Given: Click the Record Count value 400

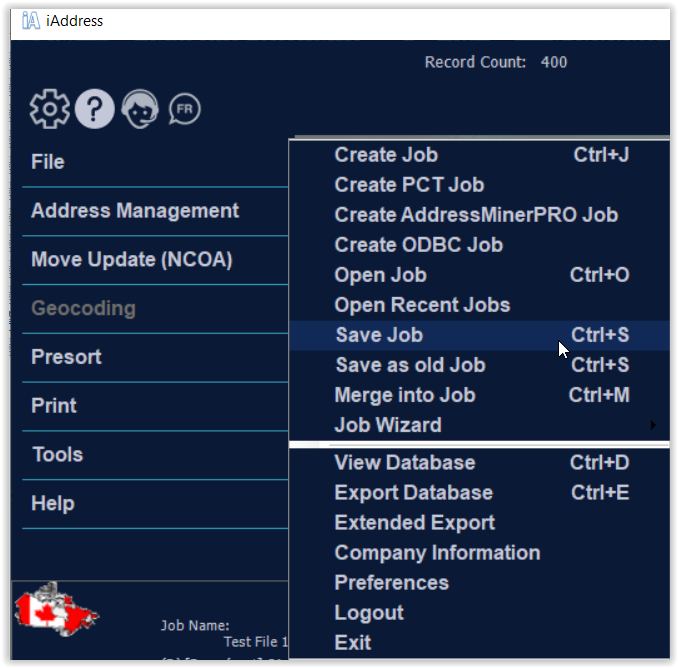Looking at the screenshot, I should point(553,62).
